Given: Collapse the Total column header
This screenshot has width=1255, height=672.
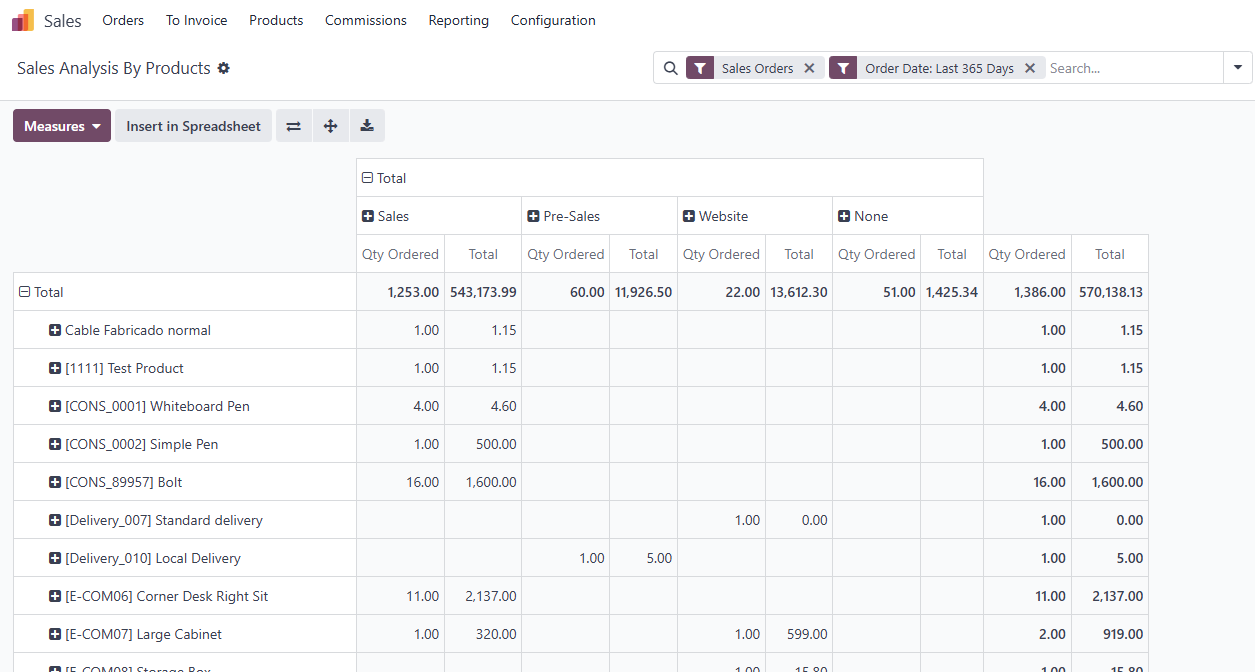Looking at the screenshot, I should click(x=368, y=178).
